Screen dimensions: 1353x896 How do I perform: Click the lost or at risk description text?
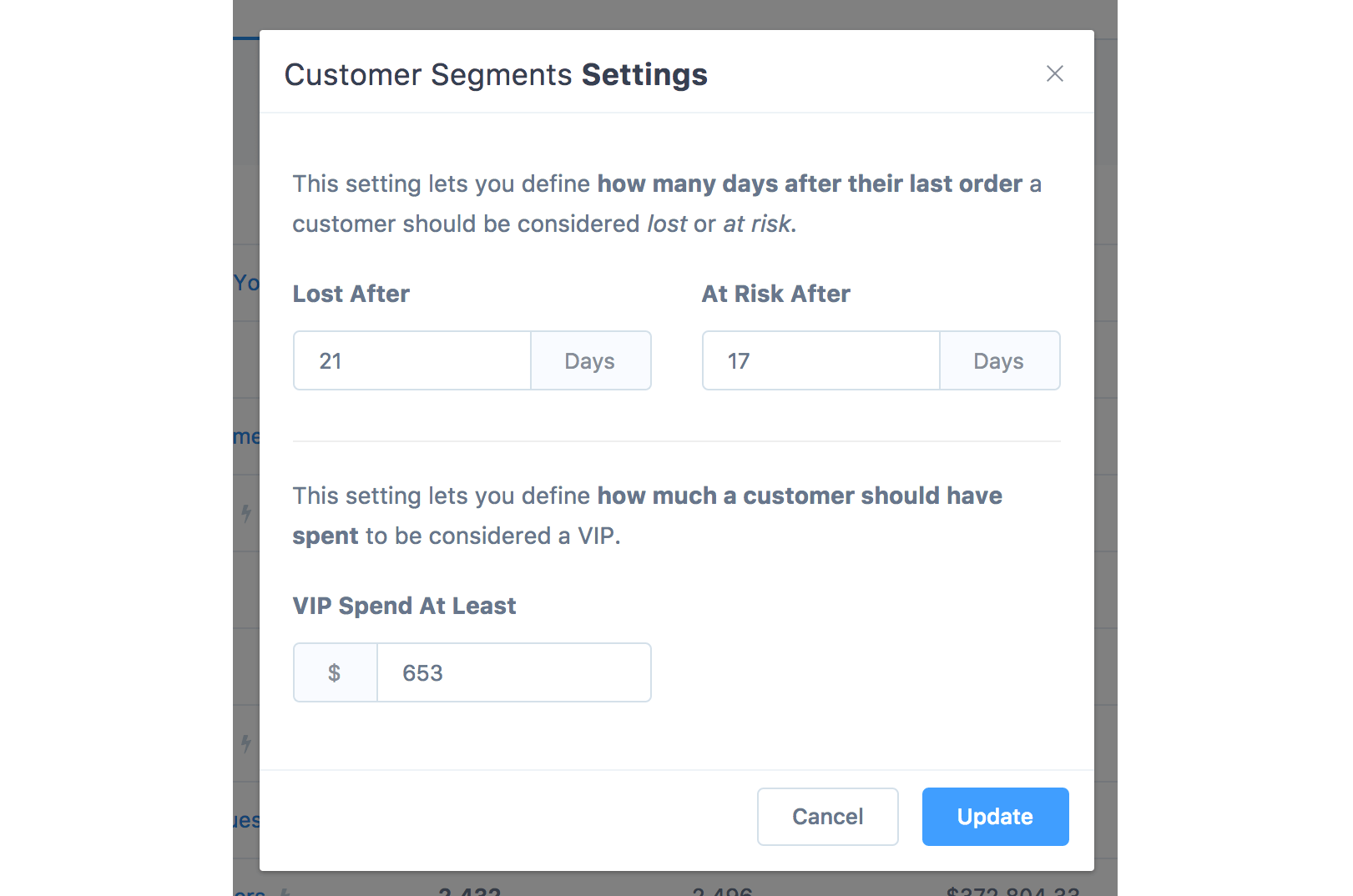pyautogui.click(x=666, y=204)
